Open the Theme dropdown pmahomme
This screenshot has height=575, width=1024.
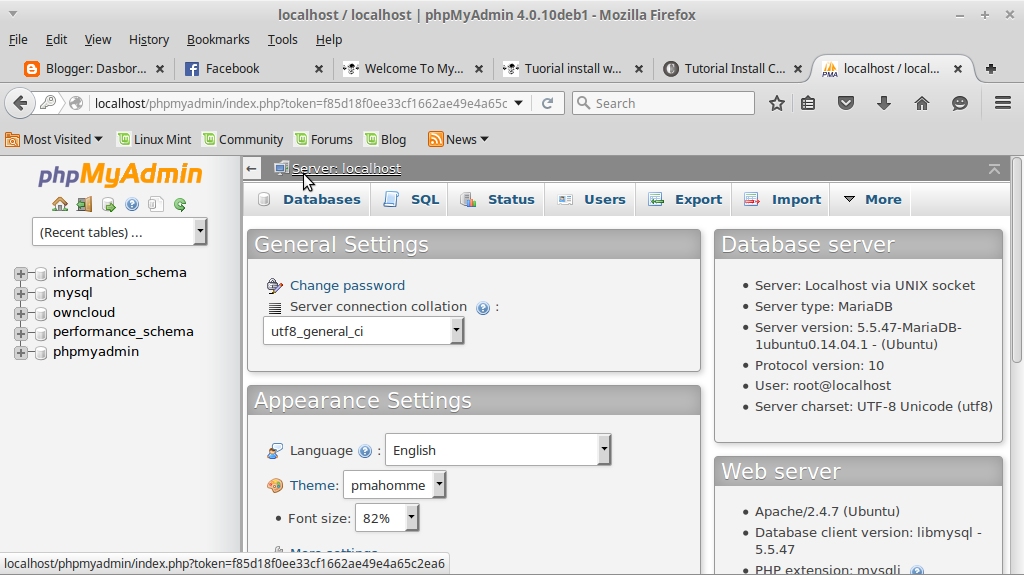(x=394, y=485)
